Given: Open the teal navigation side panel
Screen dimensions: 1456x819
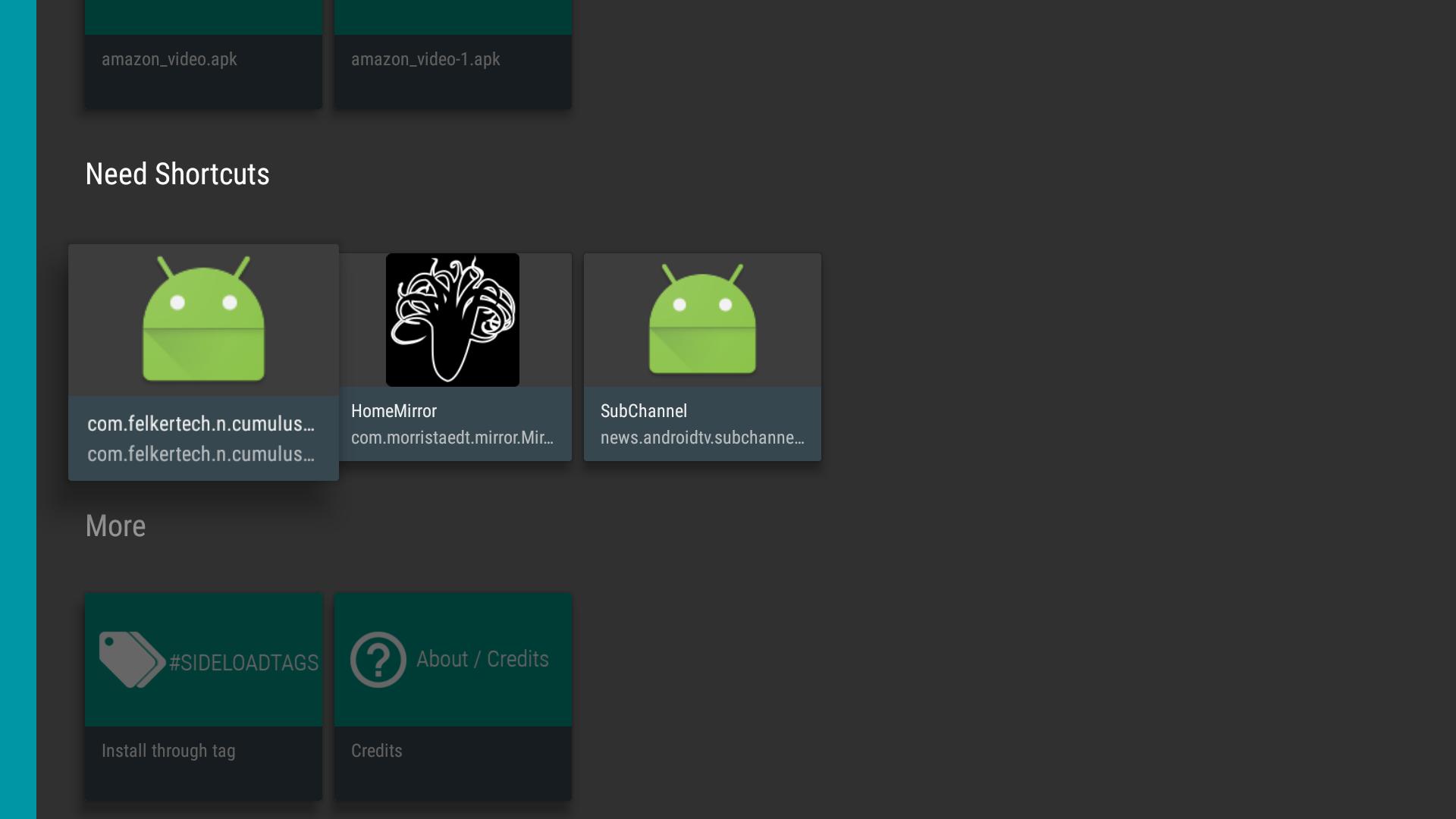Looking at the screenshot, I should click(x=18, y=409).
